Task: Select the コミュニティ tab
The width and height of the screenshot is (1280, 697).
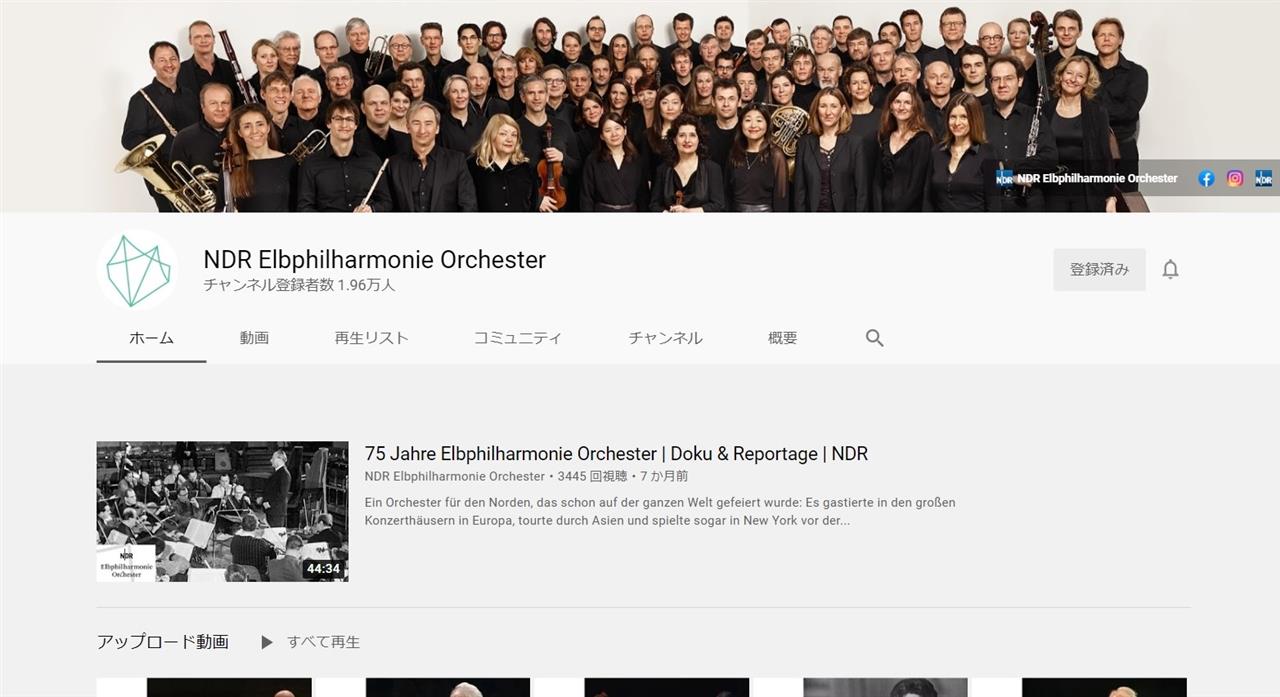Action: coord(517,338)
